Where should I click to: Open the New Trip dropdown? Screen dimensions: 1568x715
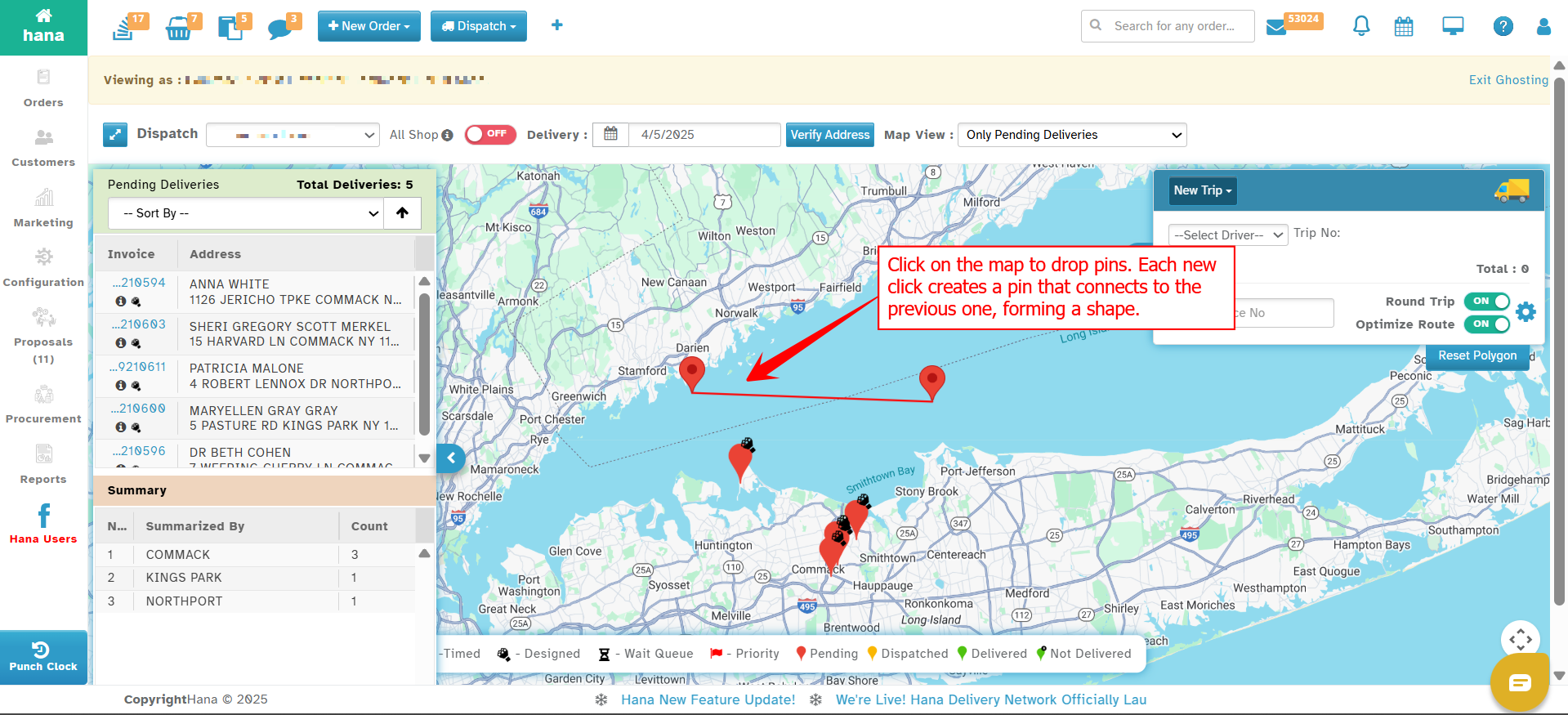[x=1203, y=190]
